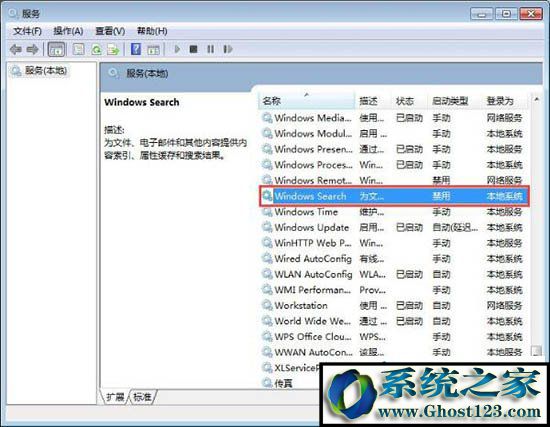Click the Refresh toolbar icon
The image size is (550, 427).
tap(96, 49)
